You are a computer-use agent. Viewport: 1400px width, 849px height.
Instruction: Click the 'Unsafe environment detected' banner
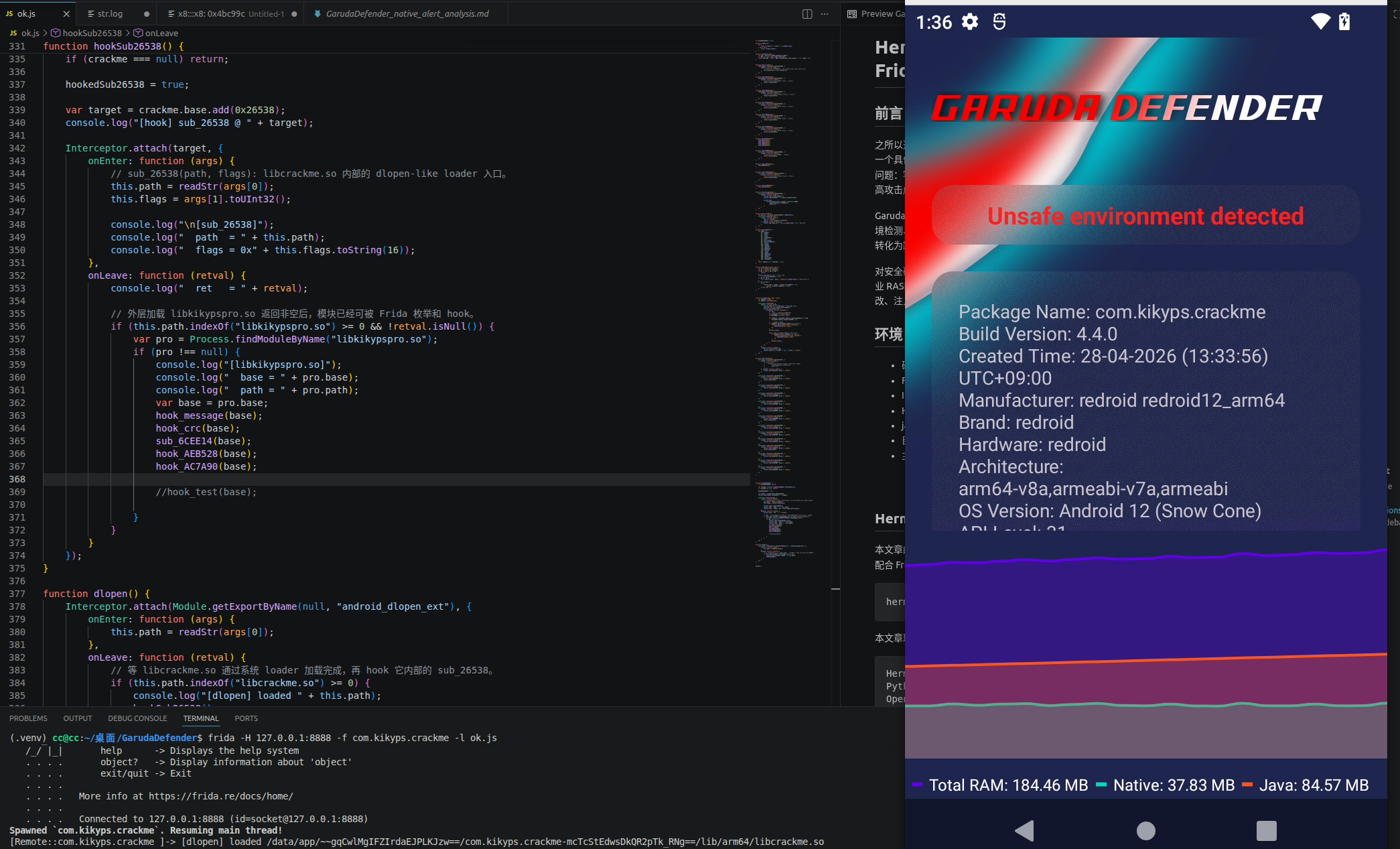tap(1145, 216)
